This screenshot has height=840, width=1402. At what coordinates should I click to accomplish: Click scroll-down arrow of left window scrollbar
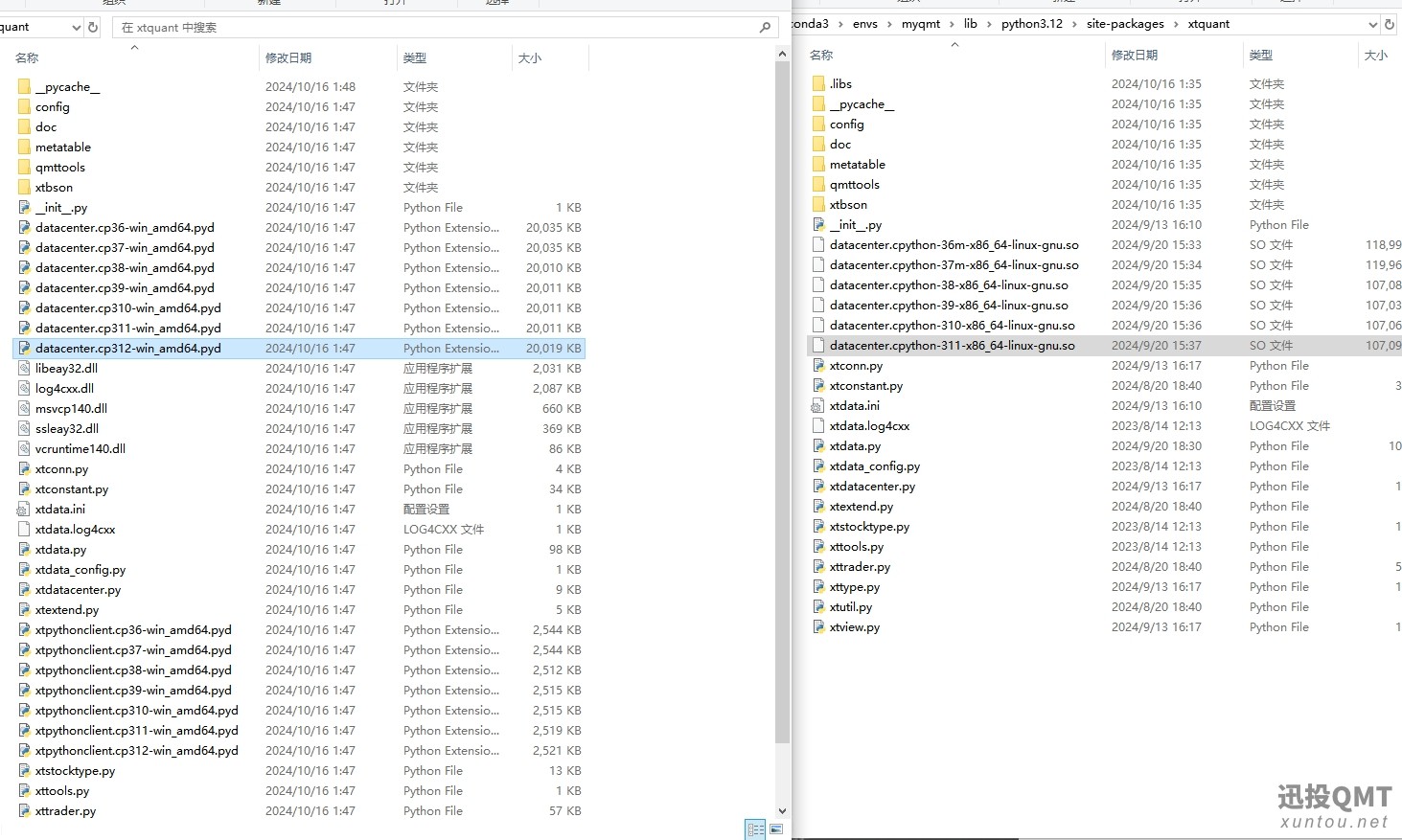tap(782, 810)
